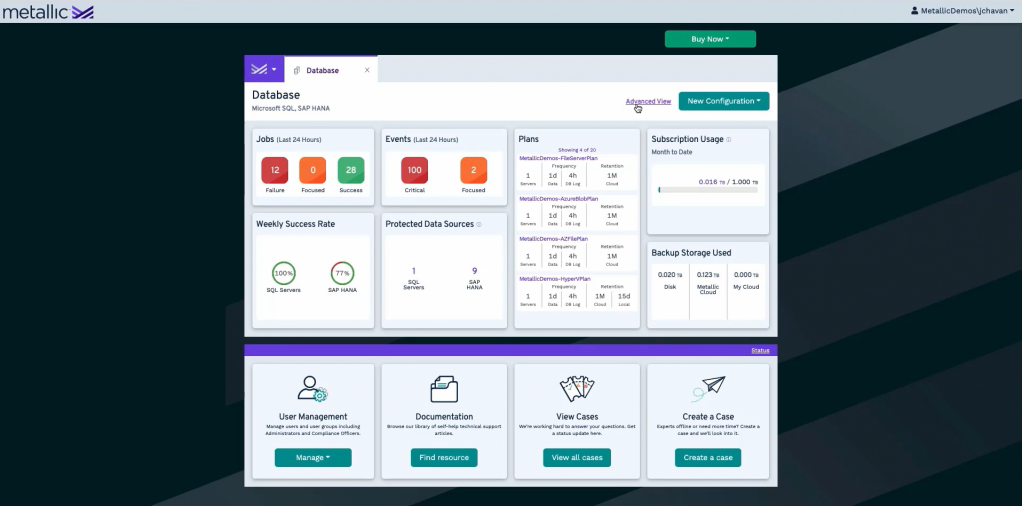The height and width of the screenshot is (506, 1022).
Task: Click the Microsoft SQL, SAP HANA subtitle
Action: click(x=291, y=109)
